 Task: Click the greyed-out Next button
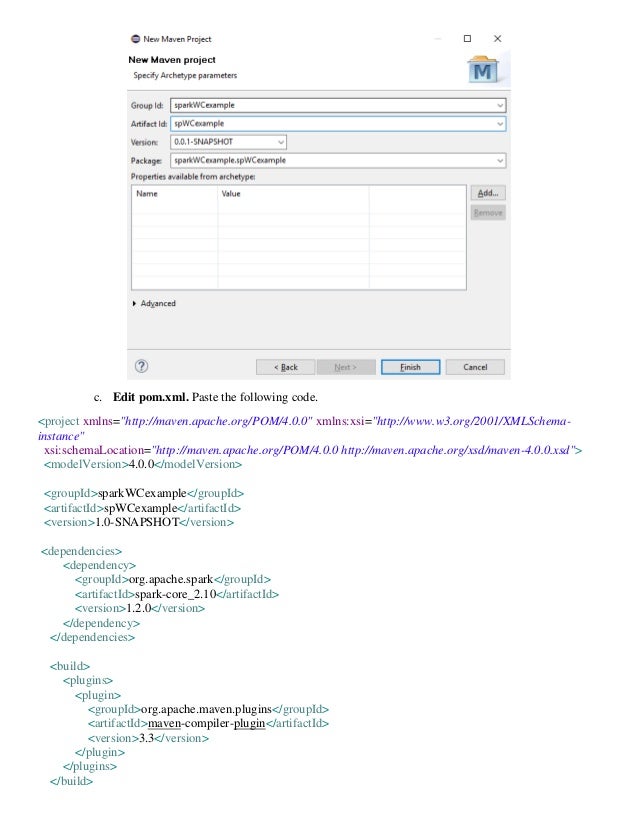(346, 367)
